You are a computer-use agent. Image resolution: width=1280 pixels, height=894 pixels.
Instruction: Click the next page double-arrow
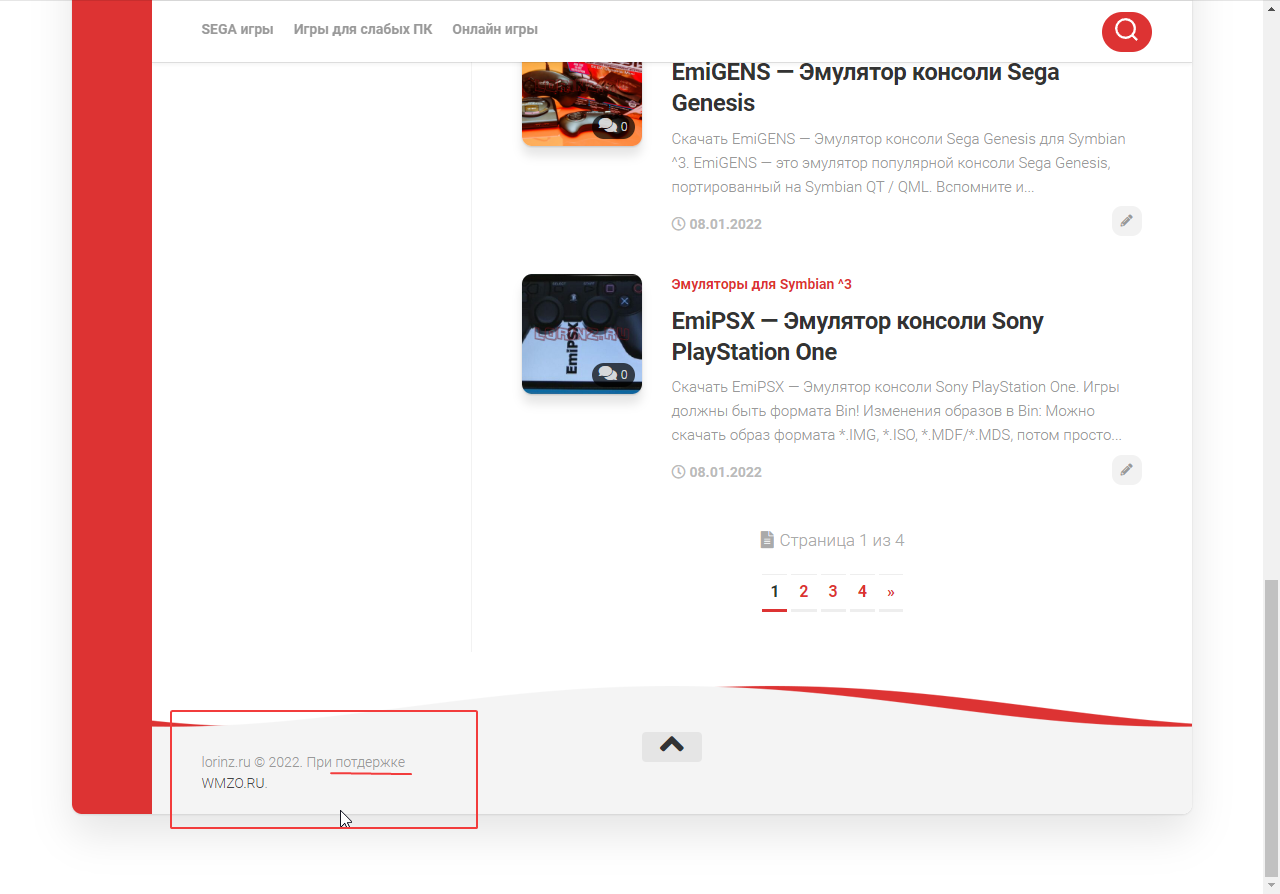[x=890, y=592]
